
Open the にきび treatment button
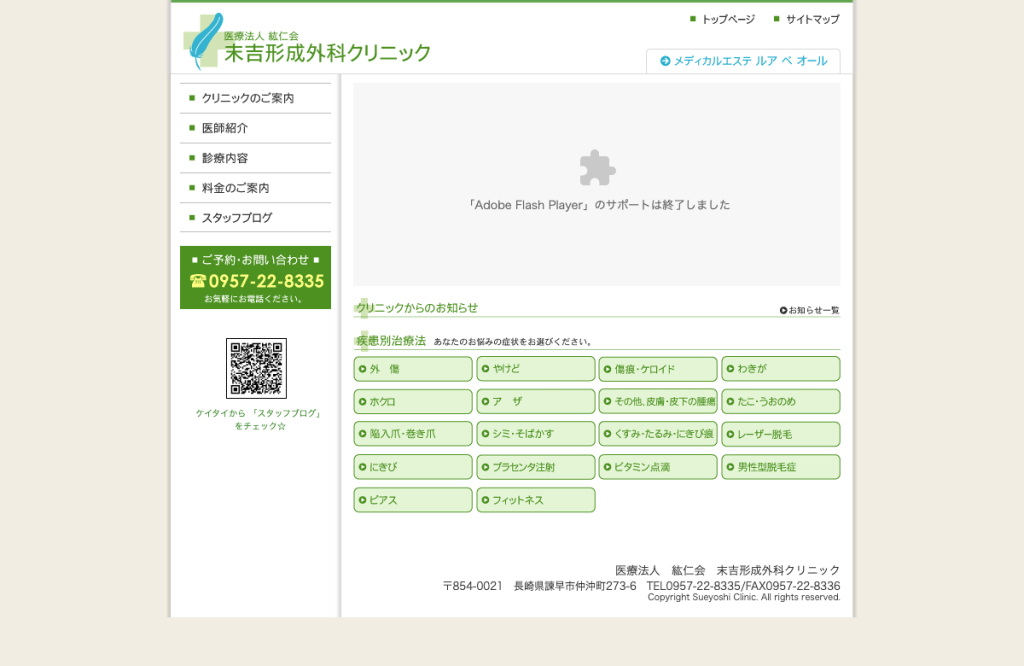click(413, 467)
